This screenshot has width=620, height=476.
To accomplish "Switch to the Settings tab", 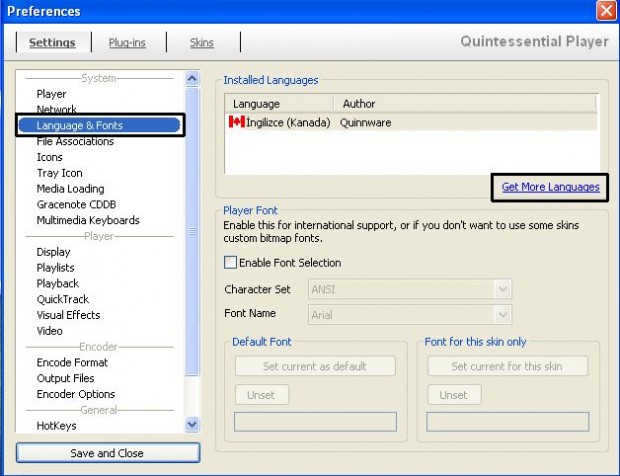I will click(x=52, y=42).
